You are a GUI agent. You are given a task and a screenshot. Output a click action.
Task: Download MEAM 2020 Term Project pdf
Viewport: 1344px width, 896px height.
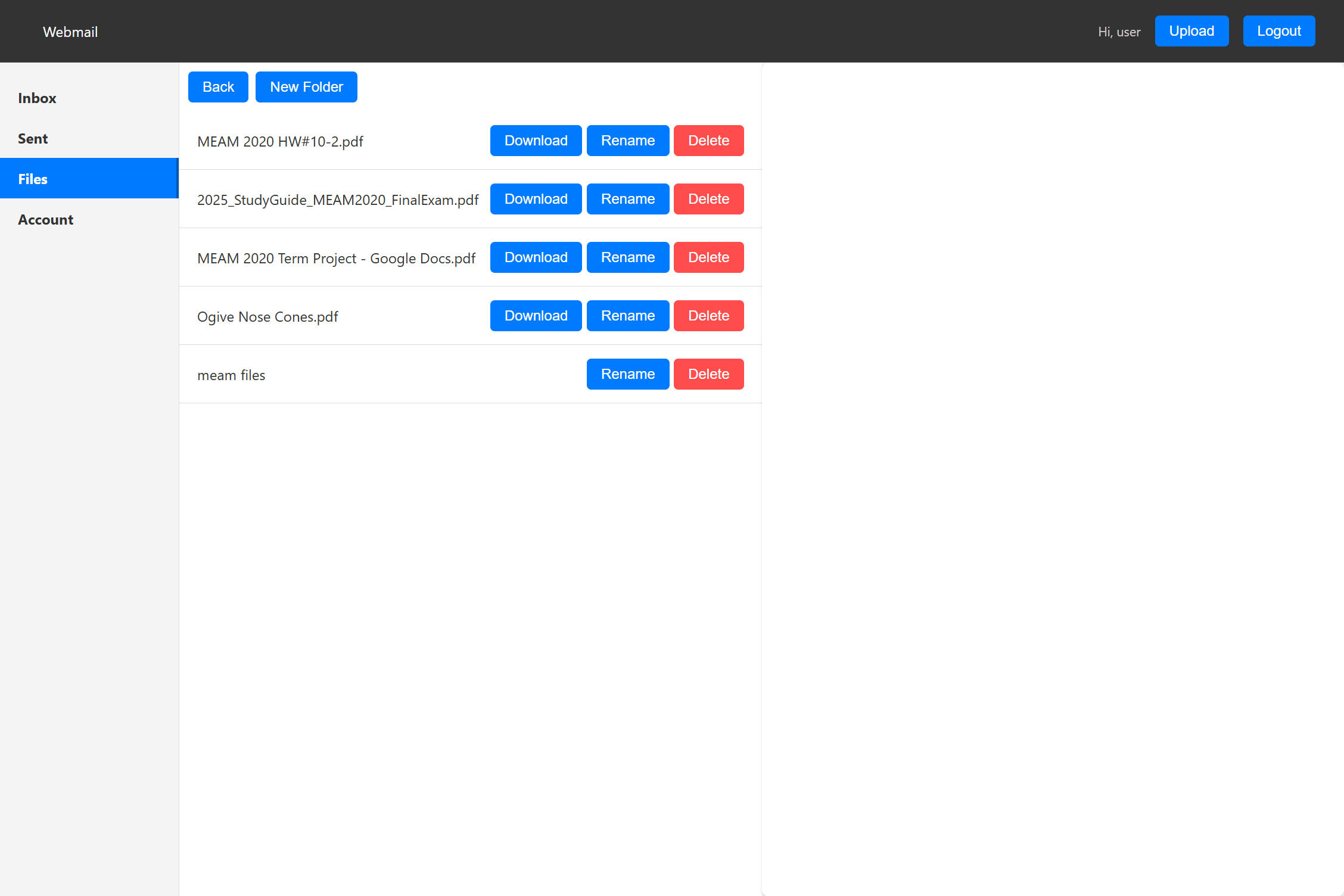(536, 257)
